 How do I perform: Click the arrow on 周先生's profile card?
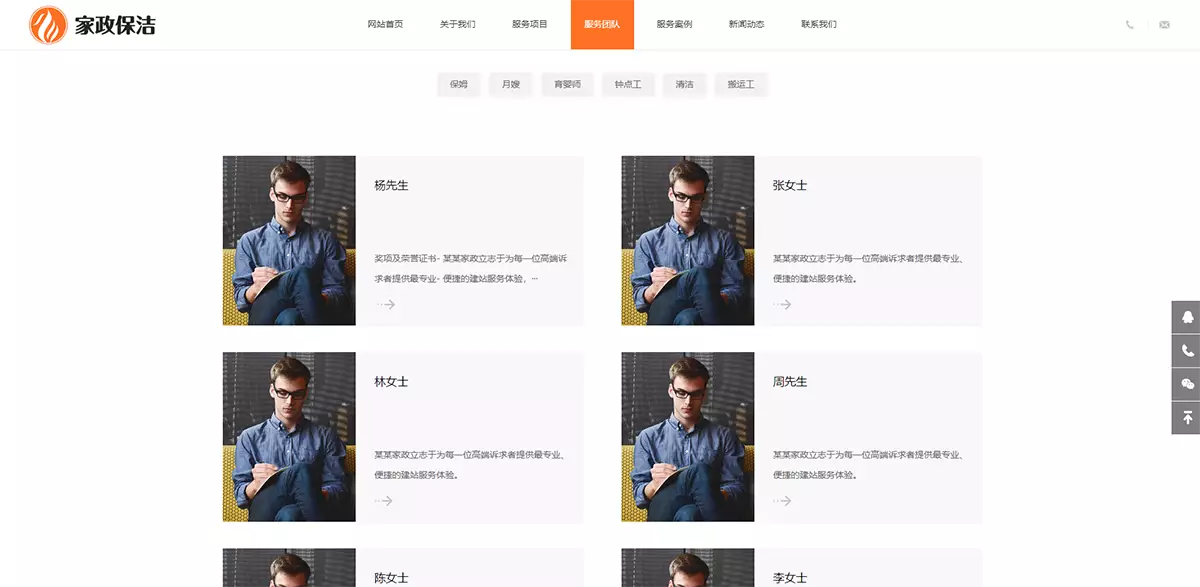[782, 500]
